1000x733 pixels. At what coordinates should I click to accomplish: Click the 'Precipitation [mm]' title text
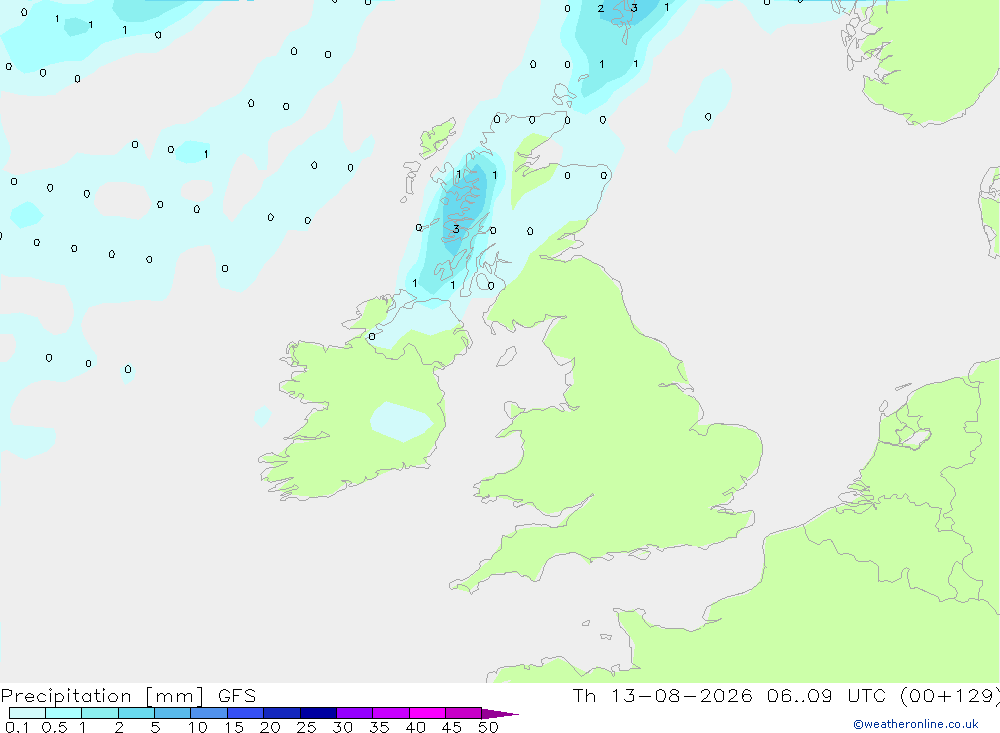(x=102, y=696)
